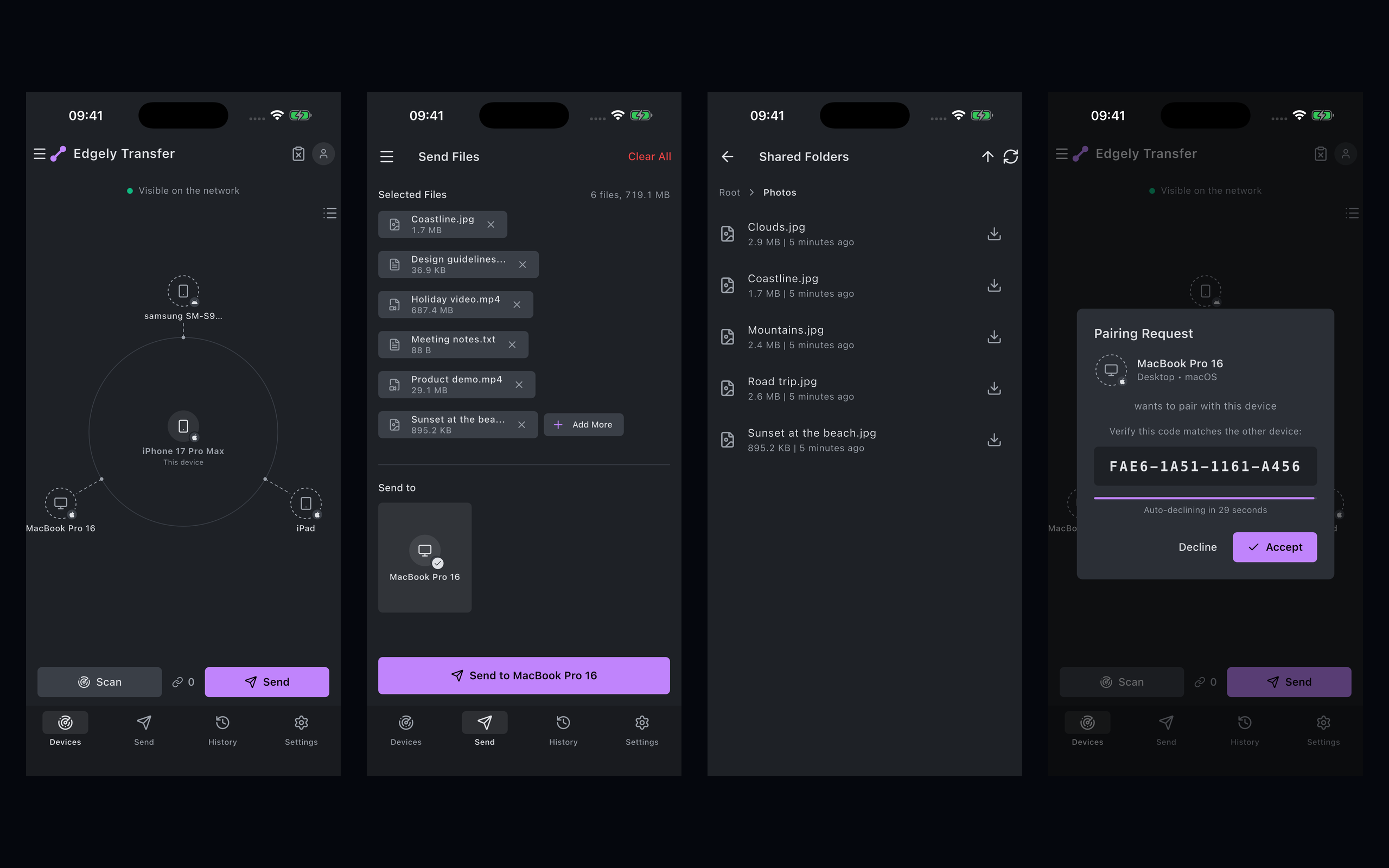Open profile avatar in first screen header

click(324, 154)
